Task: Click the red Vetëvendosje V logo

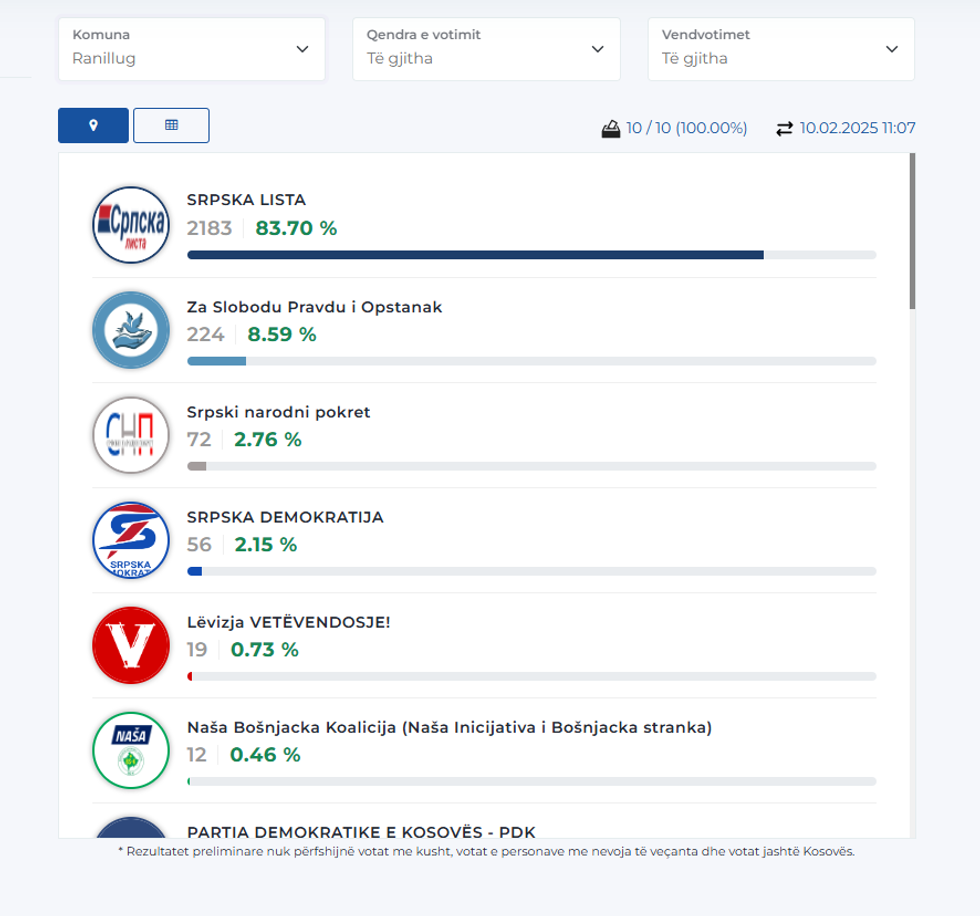Action: point(131,646)
